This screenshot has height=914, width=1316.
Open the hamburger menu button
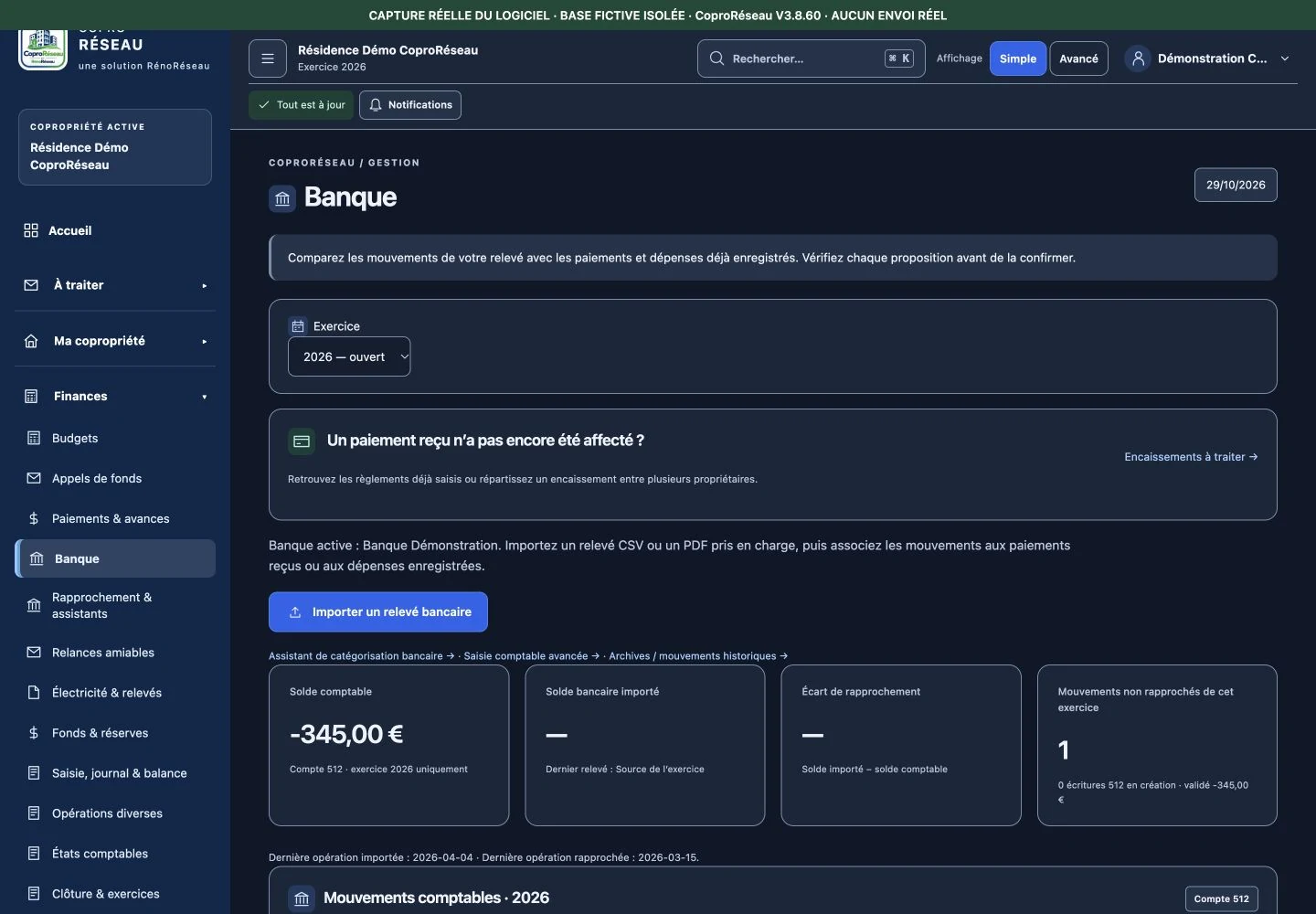point(268,58)
